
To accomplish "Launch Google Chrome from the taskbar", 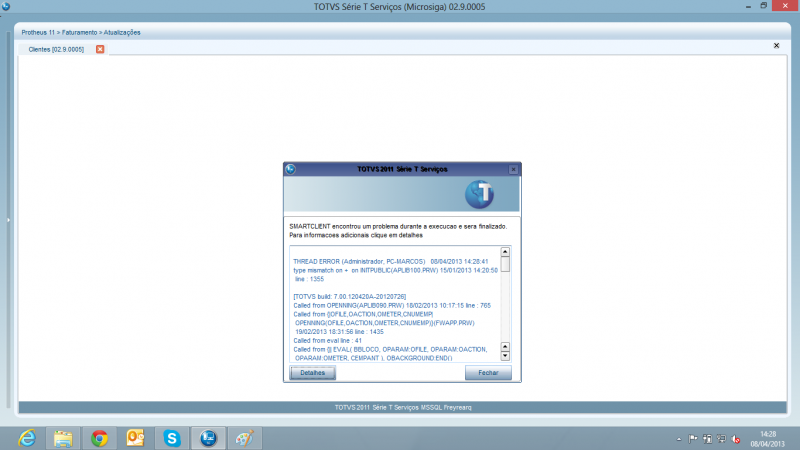I will coord(99,438).
